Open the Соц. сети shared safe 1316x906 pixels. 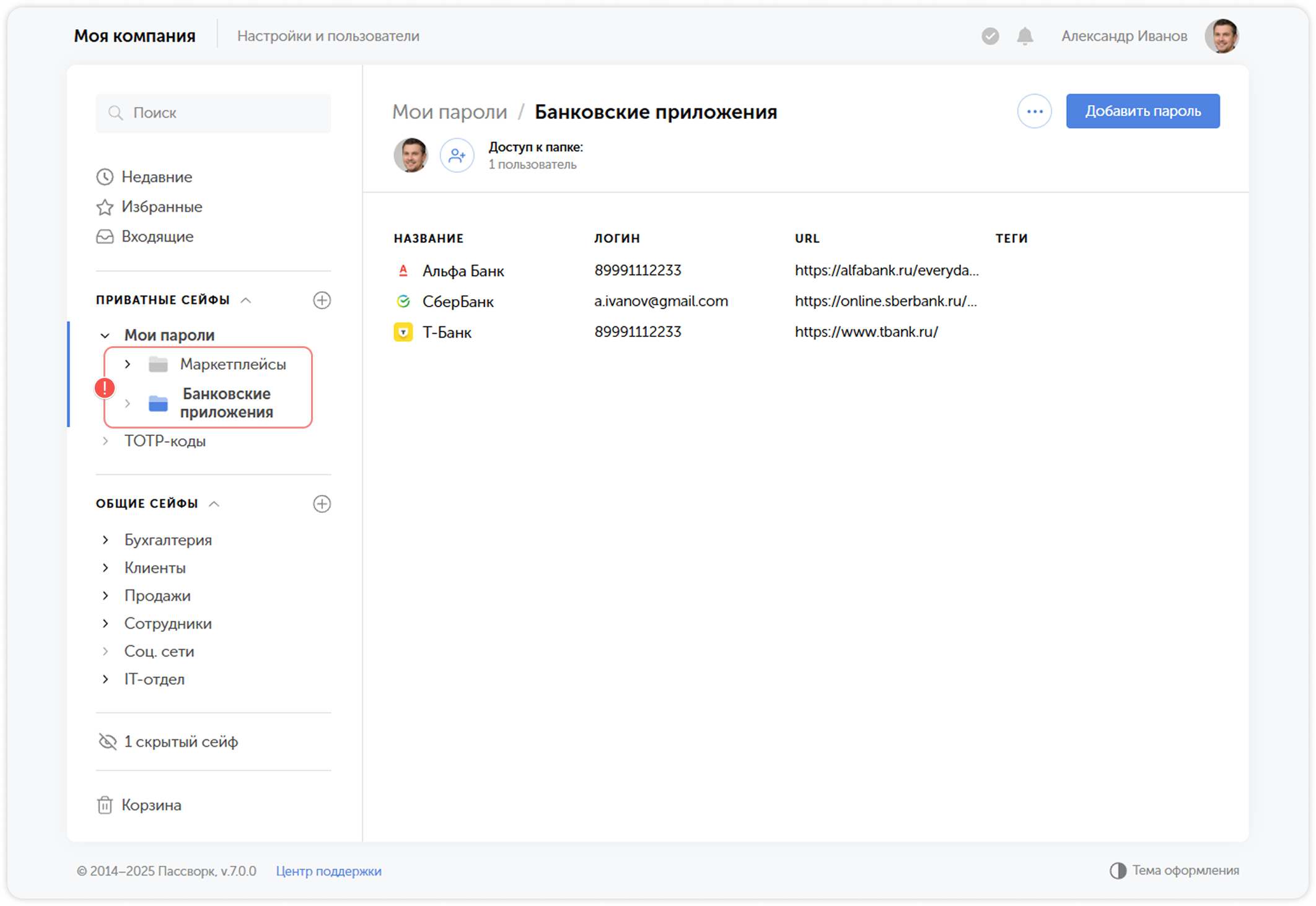point(159,651)
